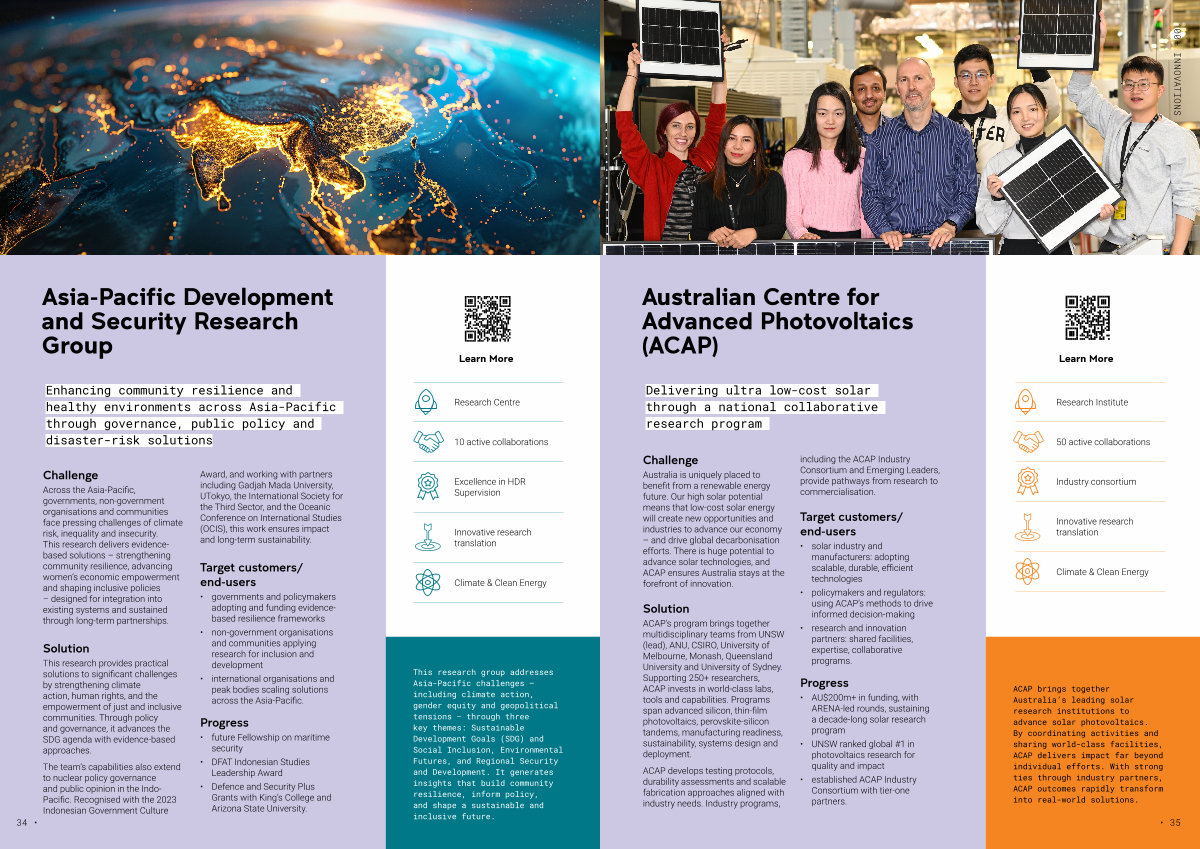1200x849 pixels.
Task: Click the orange ACAP summary box
Action: pyautogui.click(x=1092, y=743)
